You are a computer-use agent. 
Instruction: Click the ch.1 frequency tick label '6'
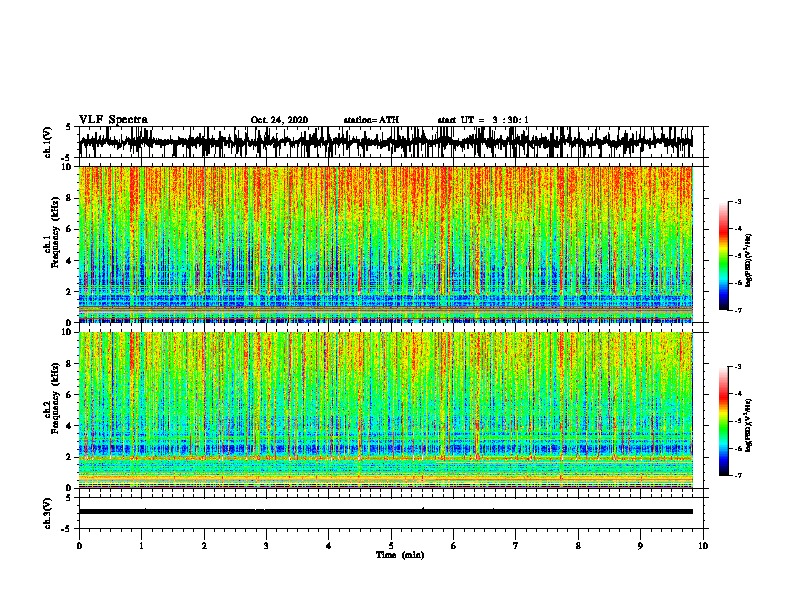(69, 229)
